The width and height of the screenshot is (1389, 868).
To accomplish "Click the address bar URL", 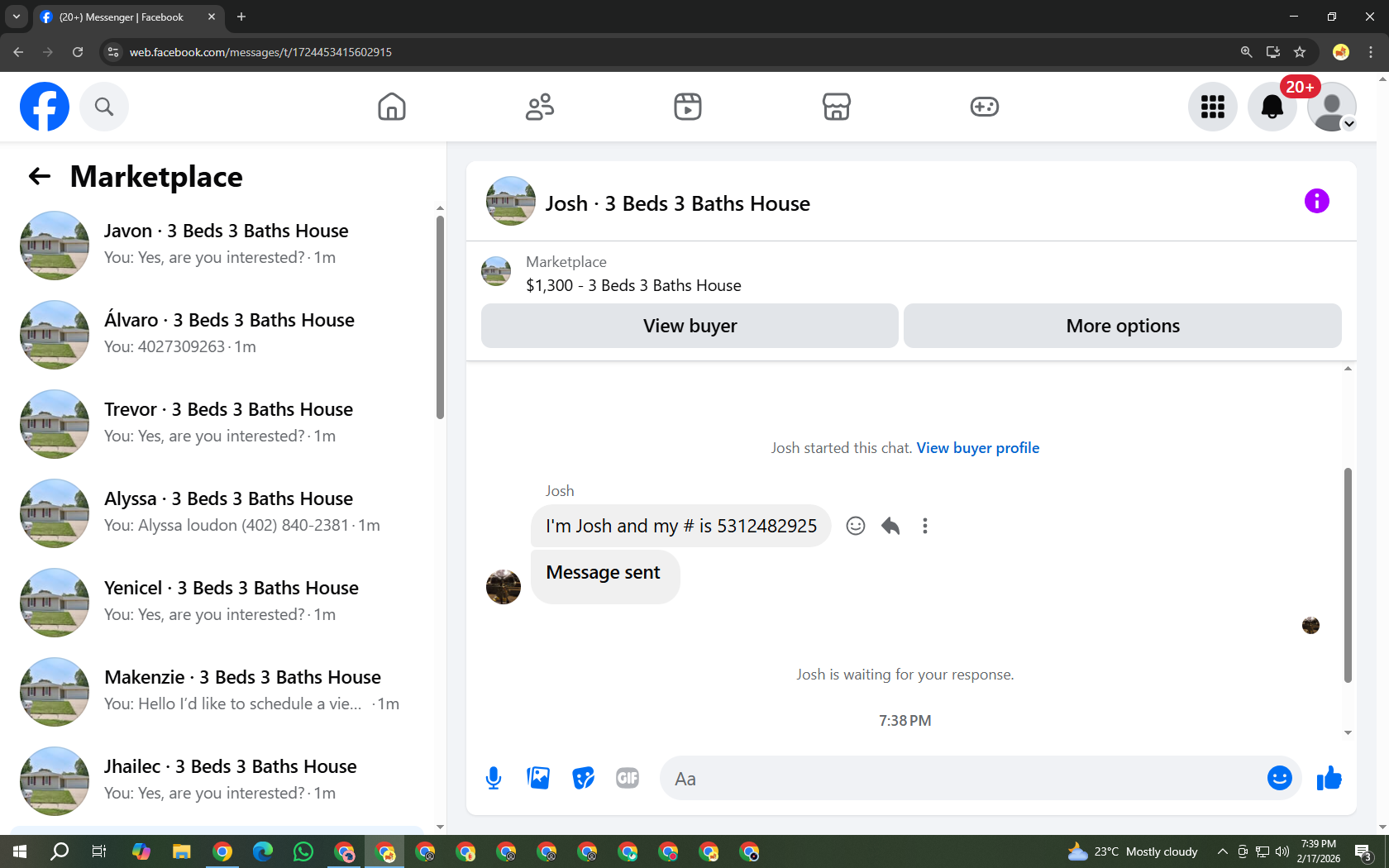I will pos(260,52).
